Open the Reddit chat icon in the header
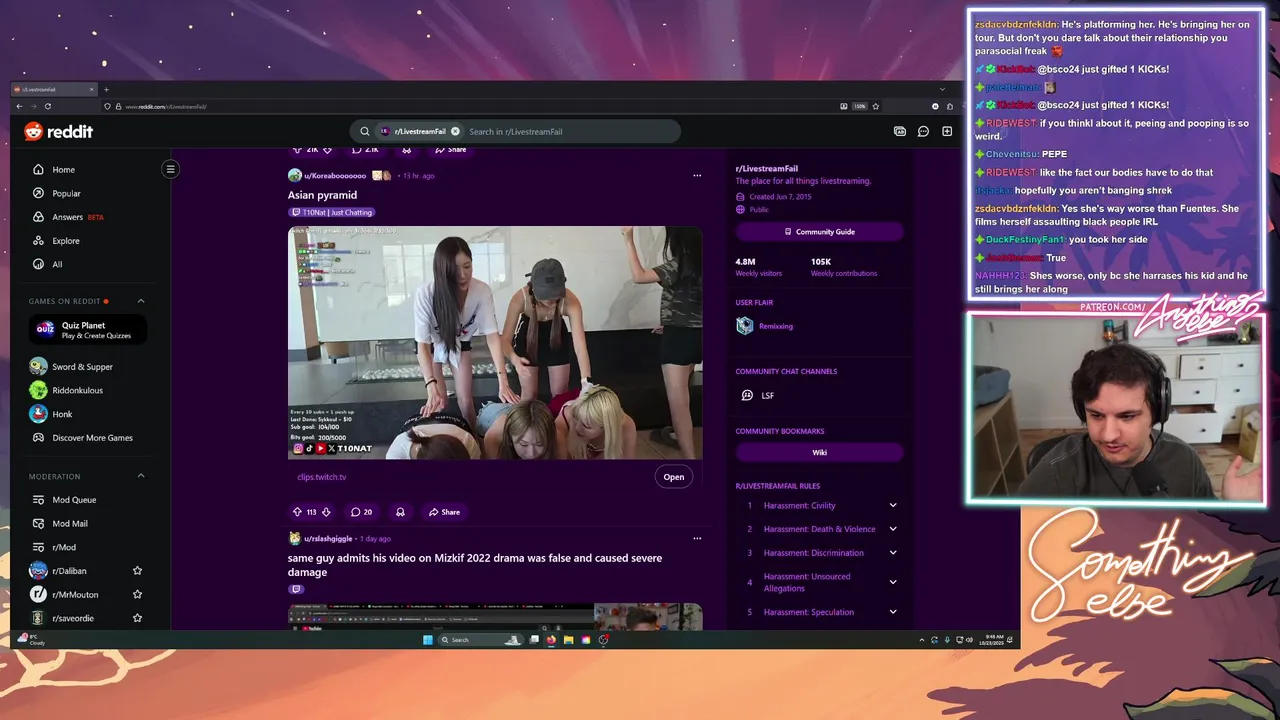Screen dimensions: 1280x720 point(923,131)
